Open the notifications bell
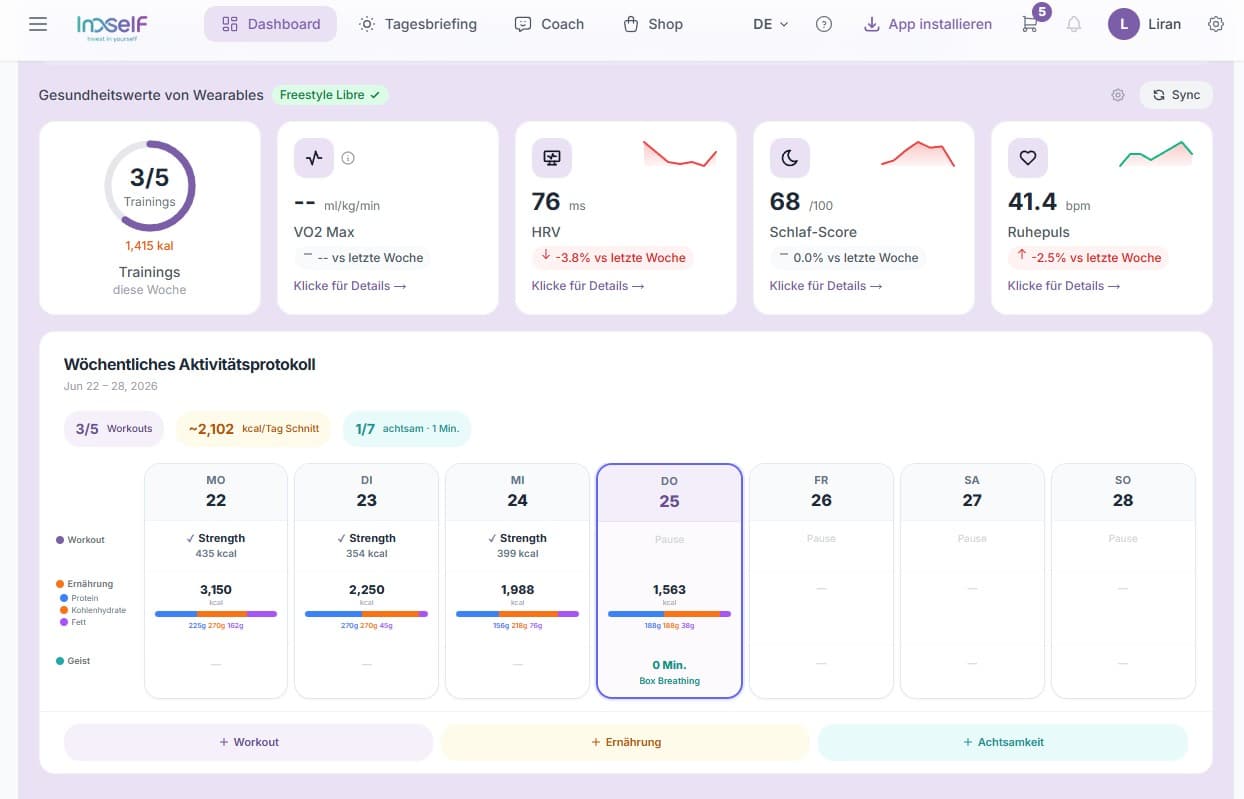Viewport: 1244px width, 799px height. click(x=1074, y=24)
